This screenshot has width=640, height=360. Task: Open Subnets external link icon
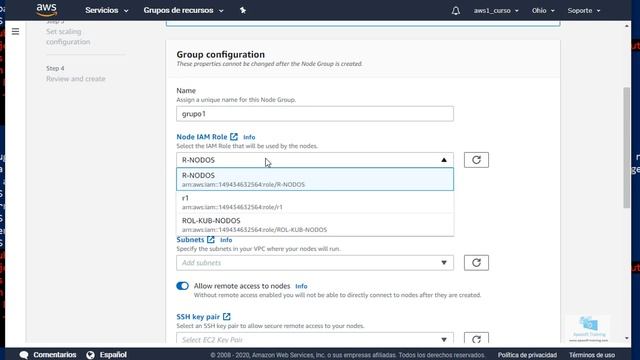point(211,240)
